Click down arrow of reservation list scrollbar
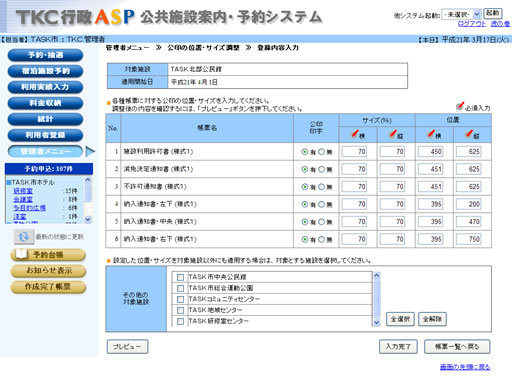The image size is (512, 384). 88,219
